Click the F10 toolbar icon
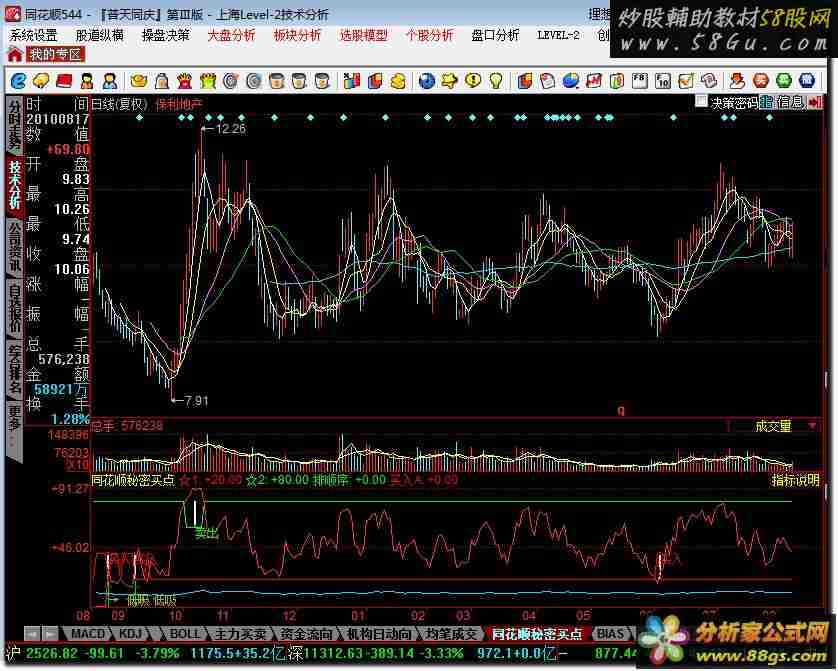This screenshot has width=838, height=671. (663, 81)
